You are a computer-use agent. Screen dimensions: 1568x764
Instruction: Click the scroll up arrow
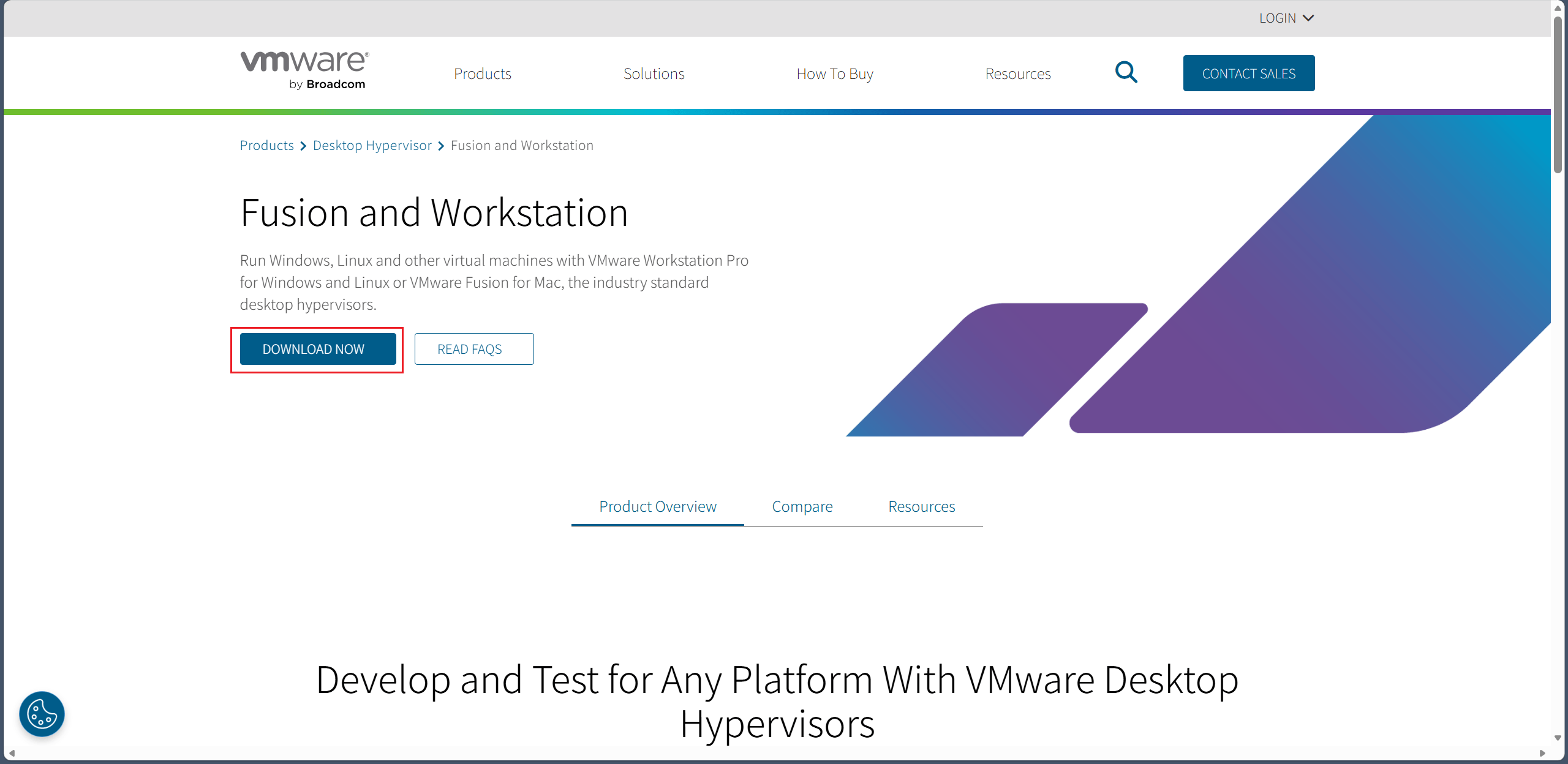(x=1558, y=8)
